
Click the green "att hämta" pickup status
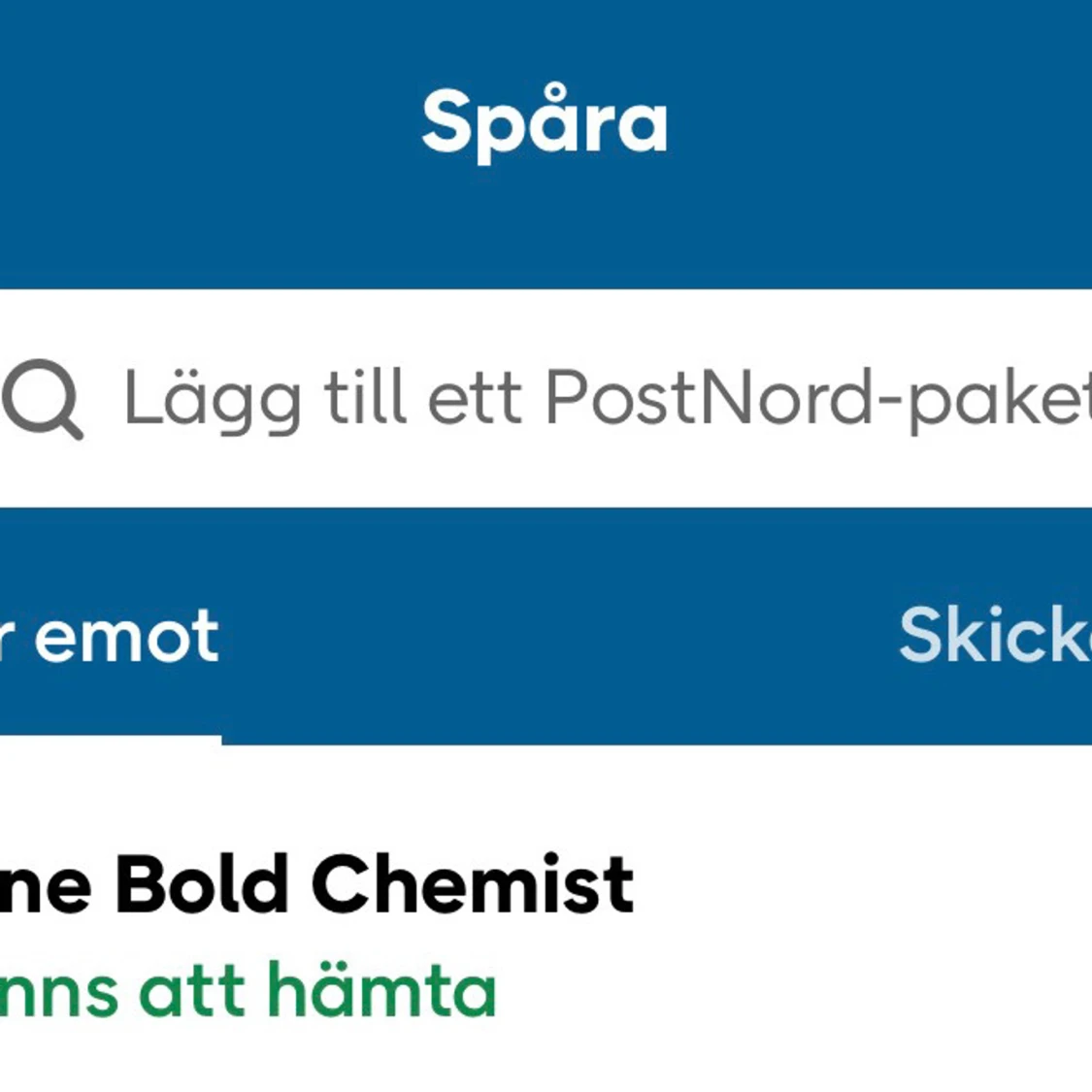[x=318, y=990]
